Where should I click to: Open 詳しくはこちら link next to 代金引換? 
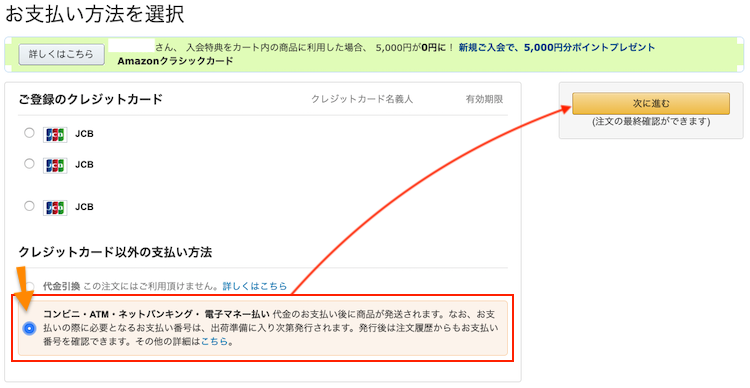tap(254, 286)
